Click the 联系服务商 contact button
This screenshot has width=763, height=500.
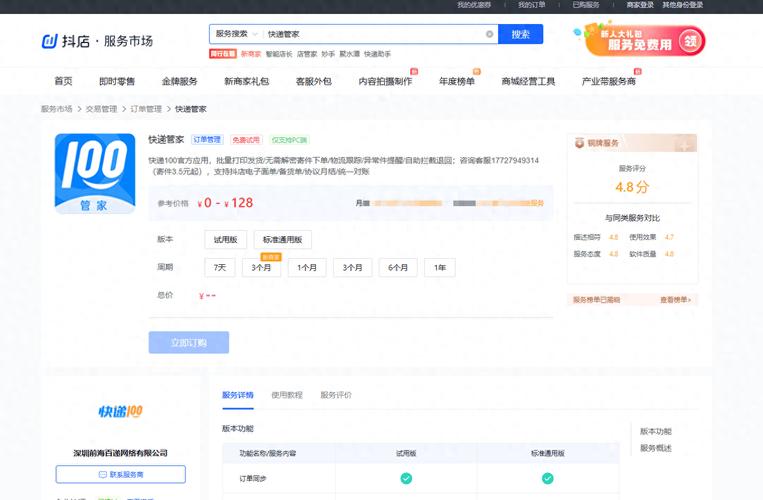tap(121, 474)
